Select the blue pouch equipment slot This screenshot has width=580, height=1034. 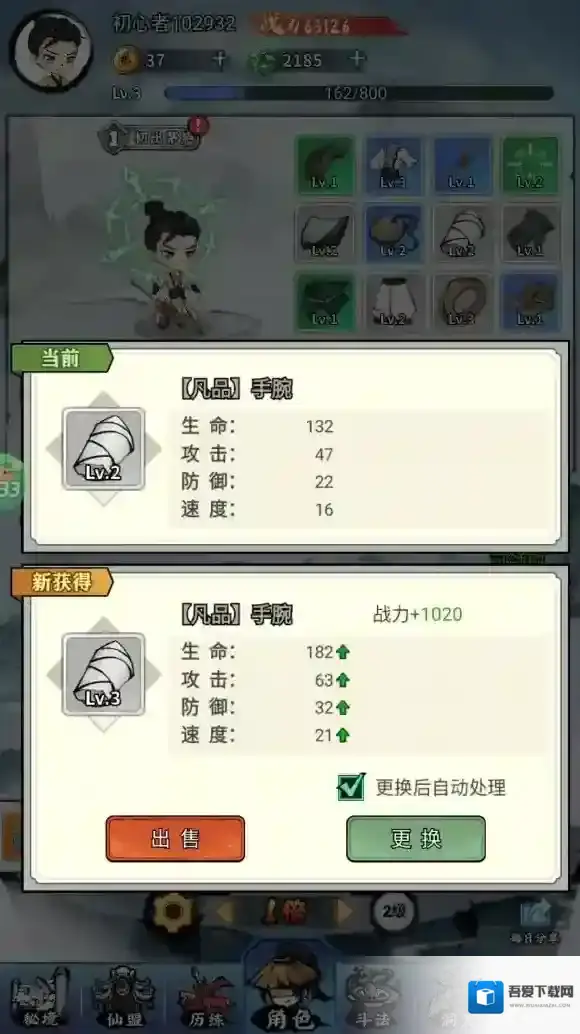click(393, 233)
